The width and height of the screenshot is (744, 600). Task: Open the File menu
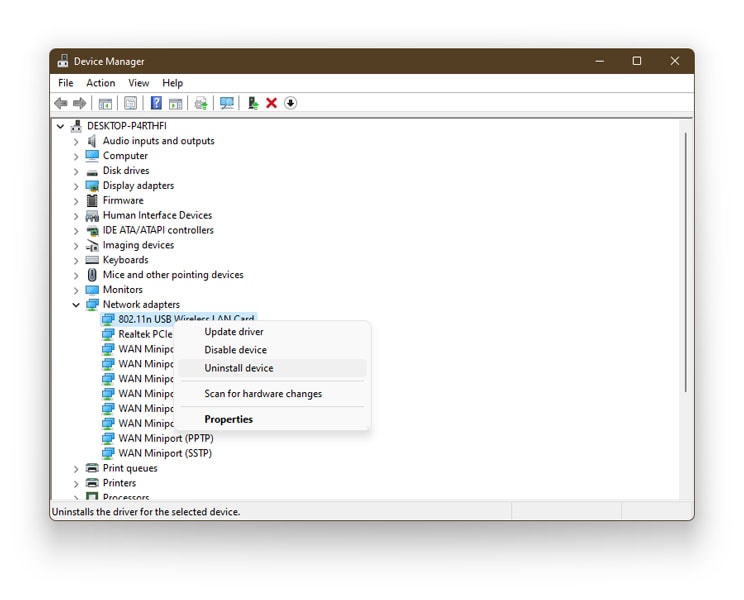click(x=65, y=83)
